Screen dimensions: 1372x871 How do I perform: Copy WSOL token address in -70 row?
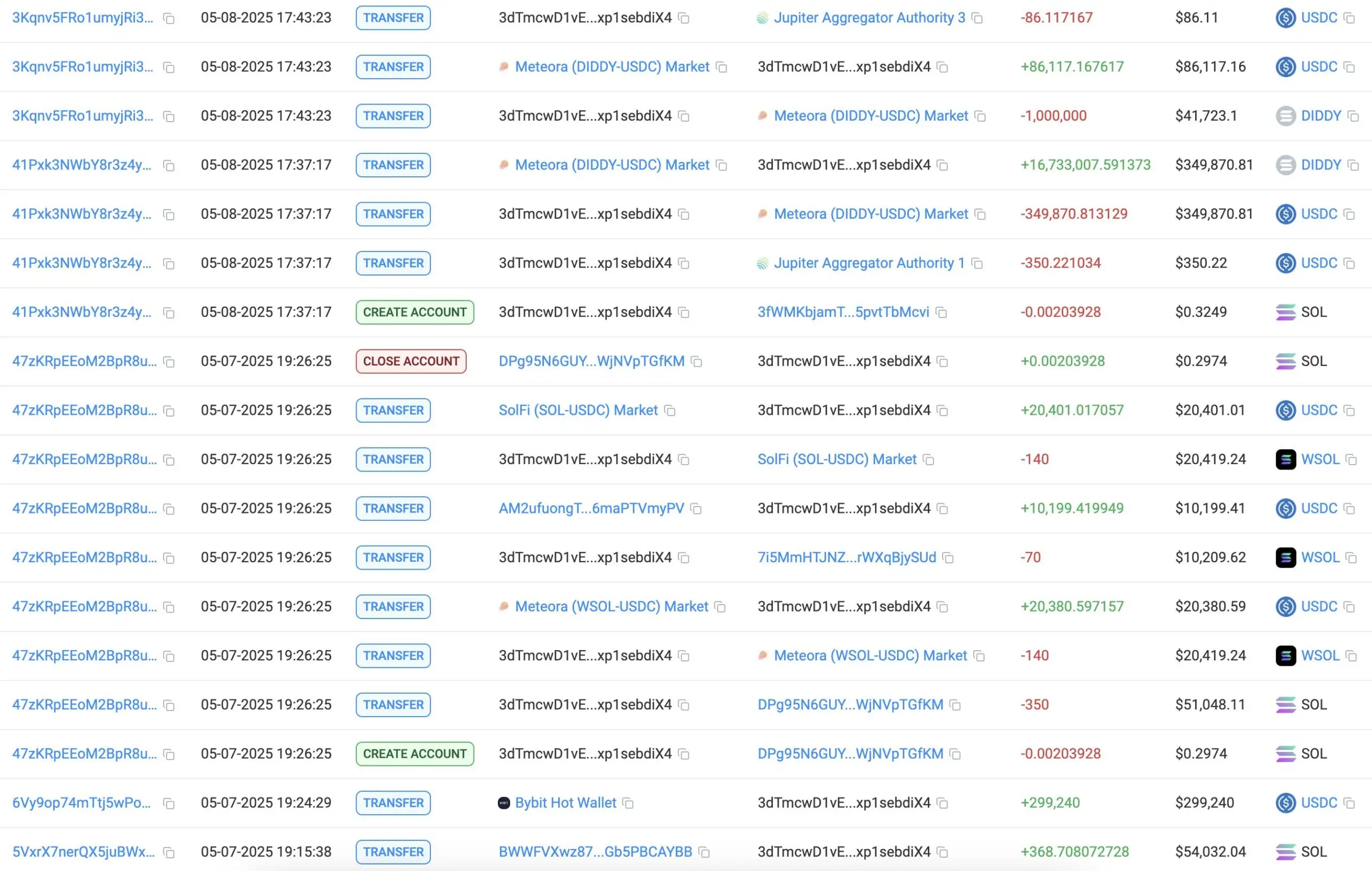[x=1352, y=557]
